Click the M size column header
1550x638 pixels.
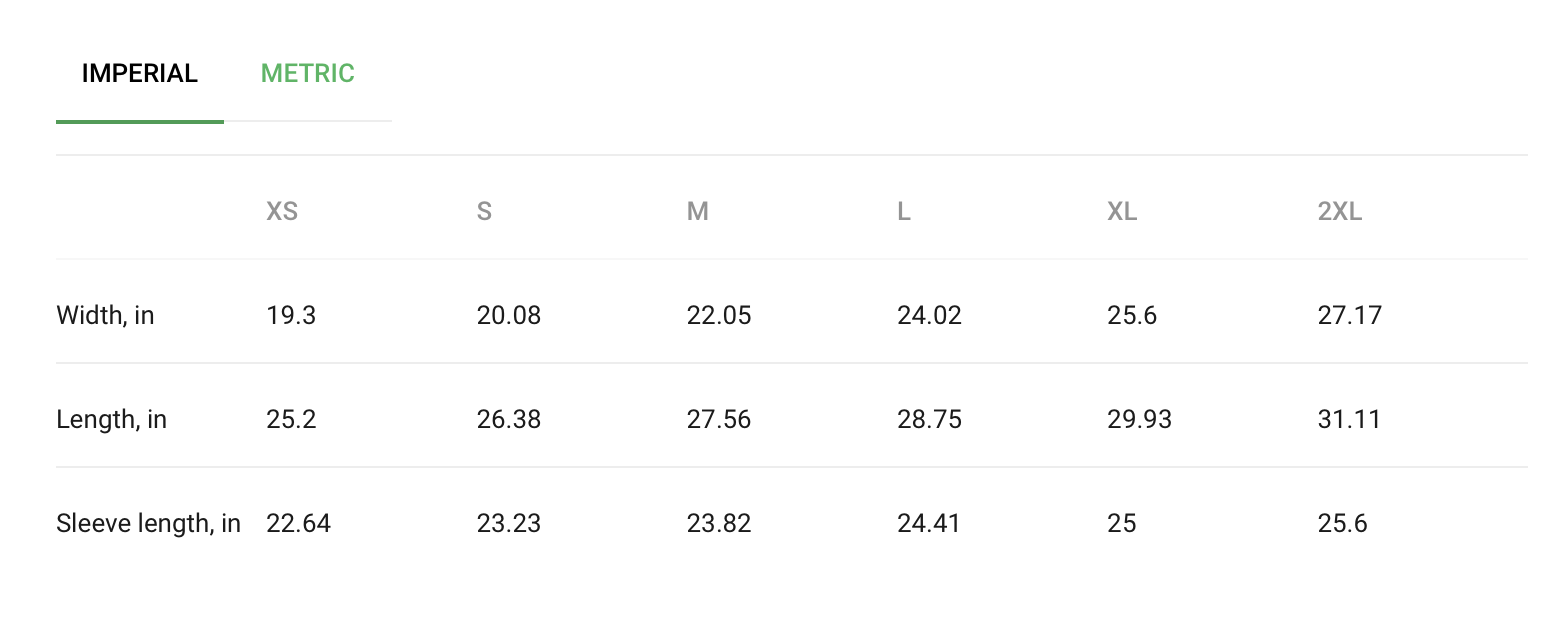[x=698, y=212]
